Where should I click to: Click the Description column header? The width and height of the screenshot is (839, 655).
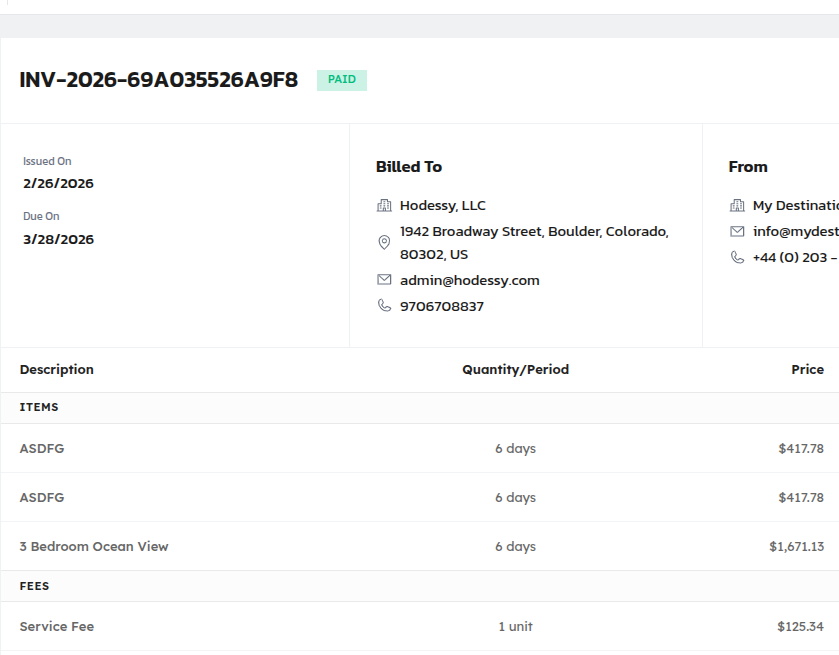pos(57,370)
